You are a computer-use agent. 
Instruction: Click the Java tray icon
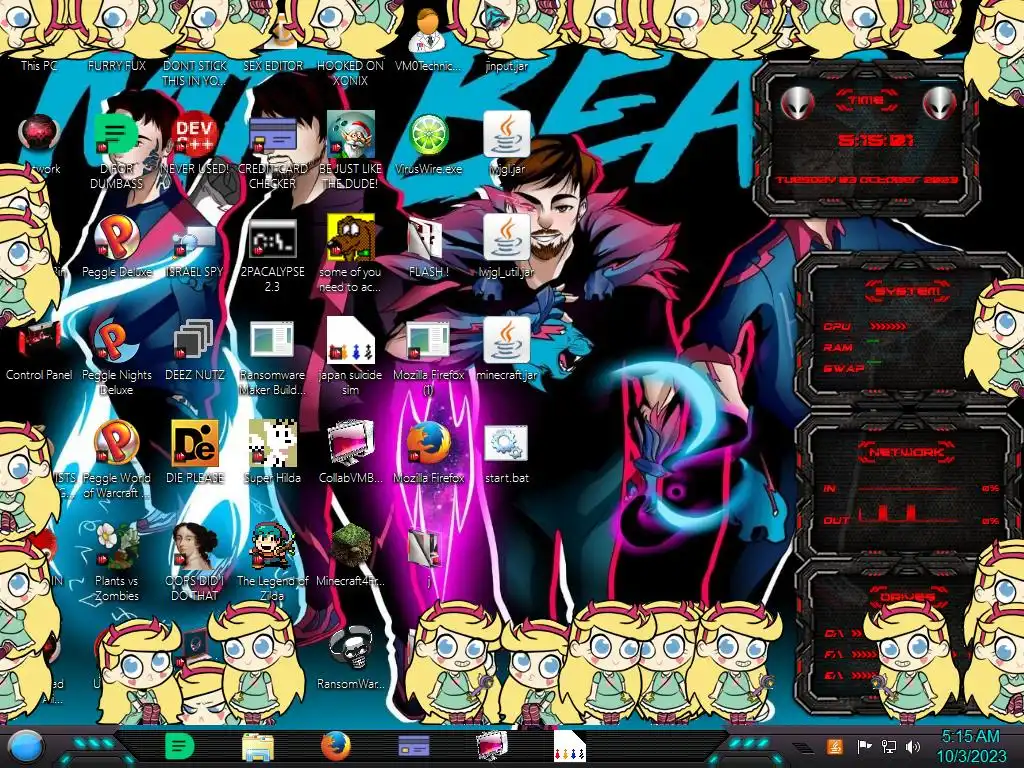(835, 746)
